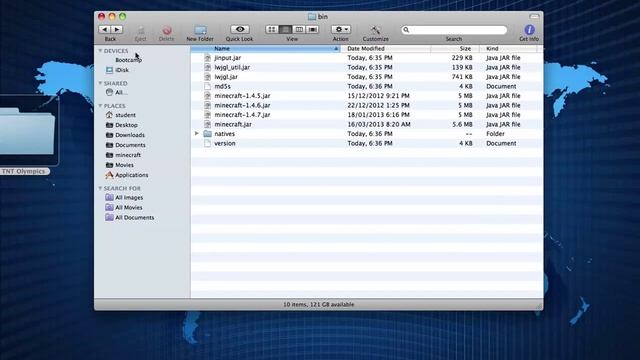Screen dimensions: 640x360
Task: Click the Eject toolbar icon
Action: [140, 30]
